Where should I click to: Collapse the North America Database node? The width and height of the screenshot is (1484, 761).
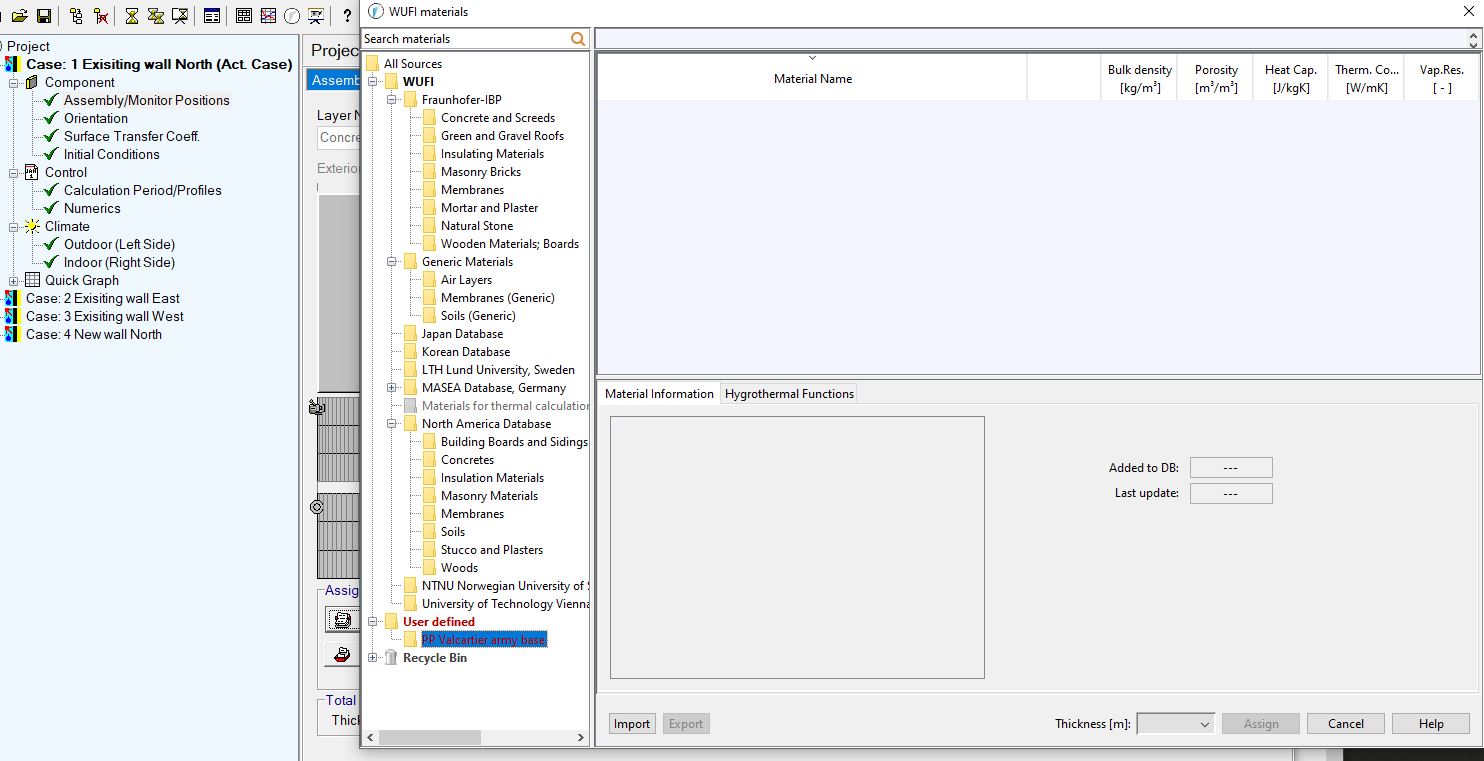(393, 424)
